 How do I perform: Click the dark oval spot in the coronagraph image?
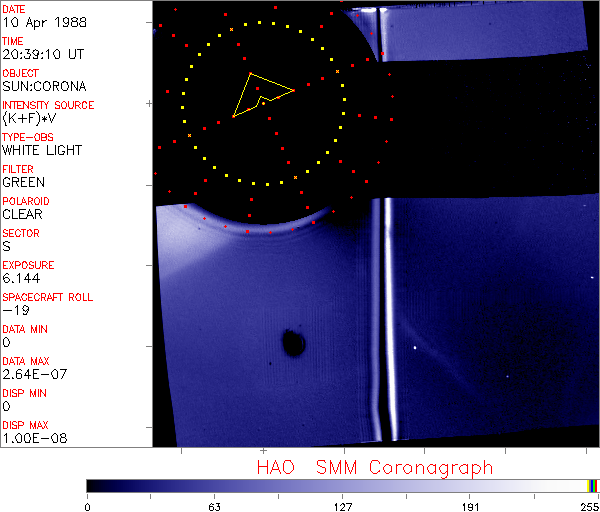coord(293,343)
